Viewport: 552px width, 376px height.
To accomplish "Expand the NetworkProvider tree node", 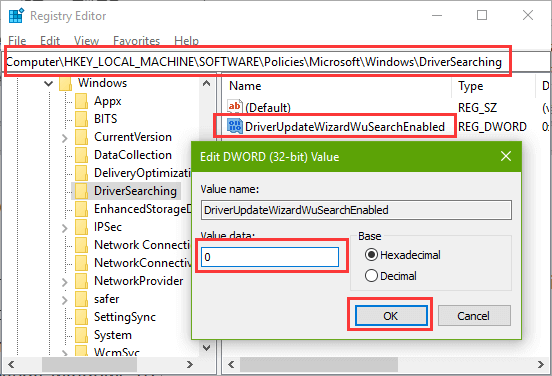I will point(64,282).
